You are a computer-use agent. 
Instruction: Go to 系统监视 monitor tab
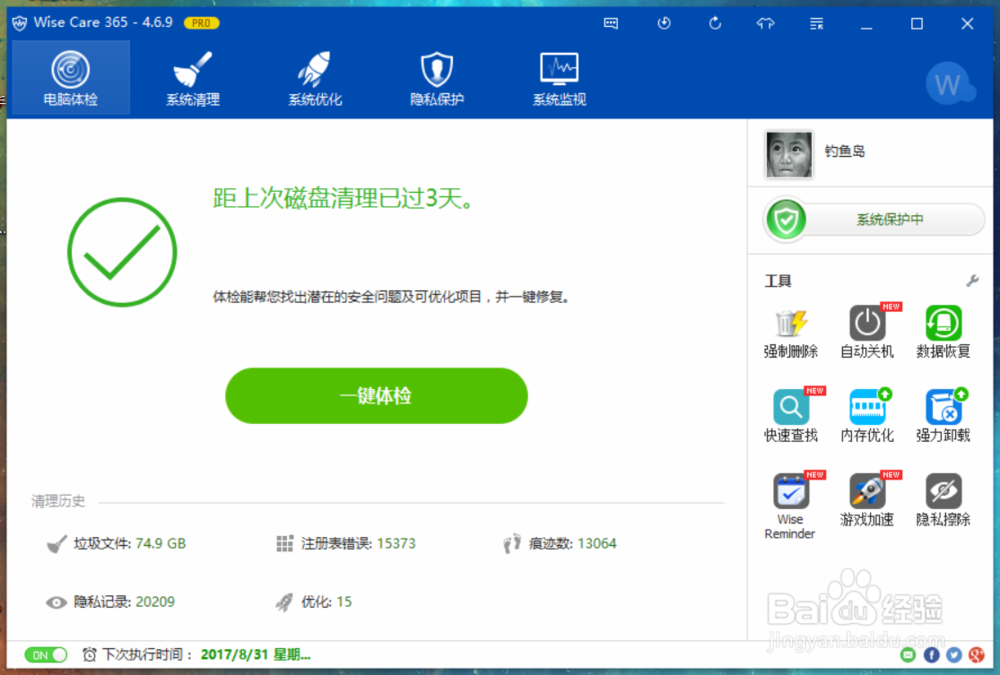559,78
